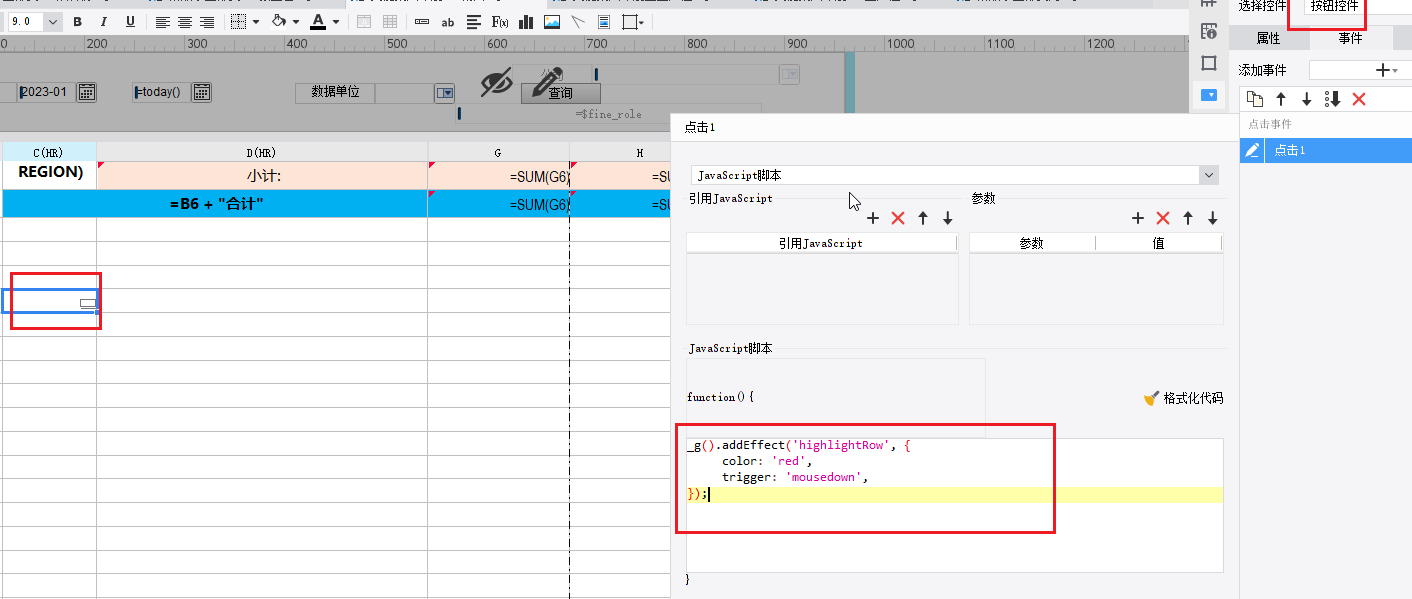Insert a formula with F(x) icon
Image resolution: width=1412 pixels, height=599 pixels.
pyautogui.click(x=500, y=21)
